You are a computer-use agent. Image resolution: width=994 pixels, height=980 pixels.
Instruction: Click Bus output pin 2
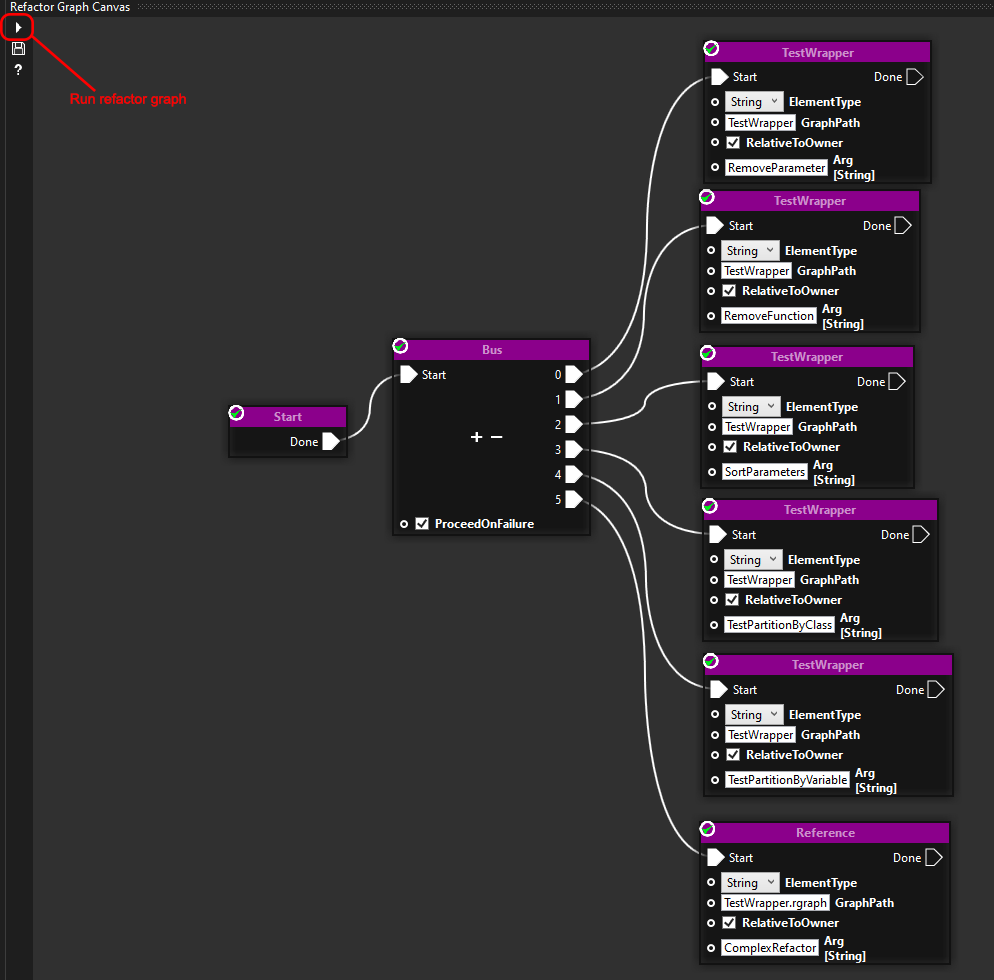573,424
